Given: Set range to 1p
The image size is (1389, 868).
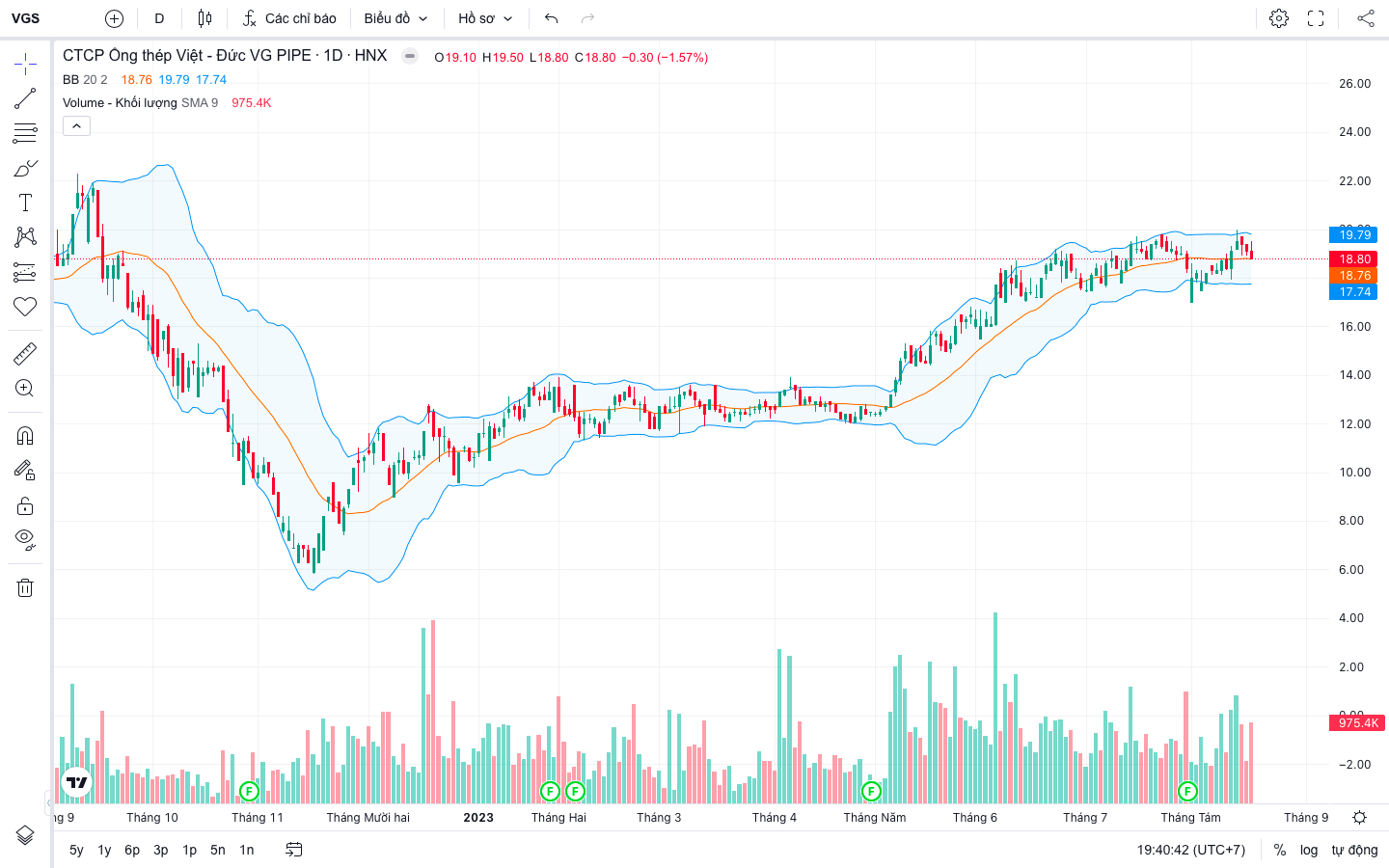Looking at the screenshot, I should (190, 850).
